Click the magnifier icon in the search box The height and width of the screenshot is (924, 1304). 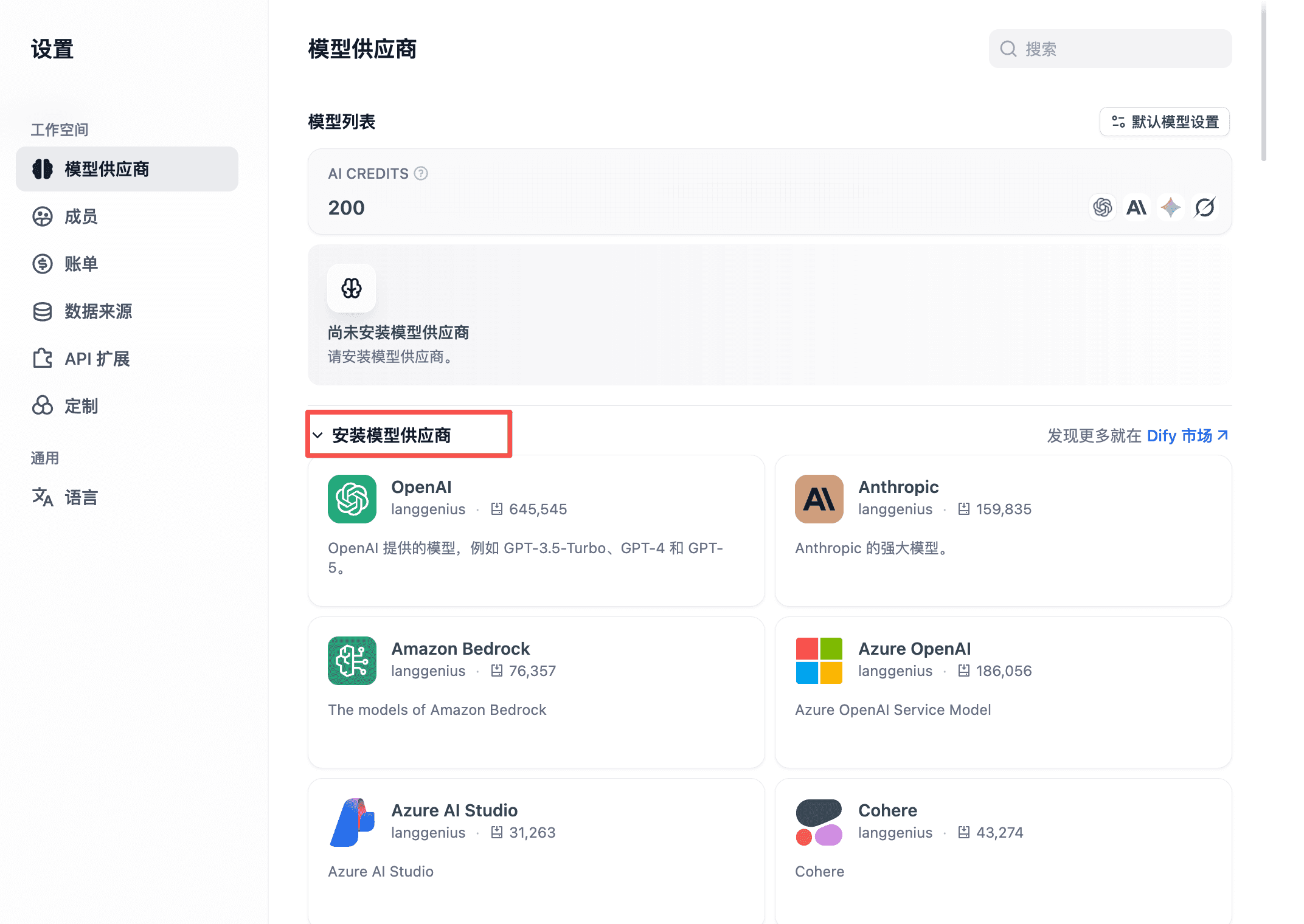pos(1008,49)
